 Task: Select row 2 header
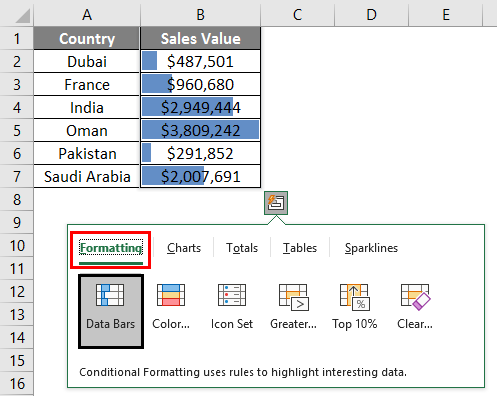click(x=17, y=61)
